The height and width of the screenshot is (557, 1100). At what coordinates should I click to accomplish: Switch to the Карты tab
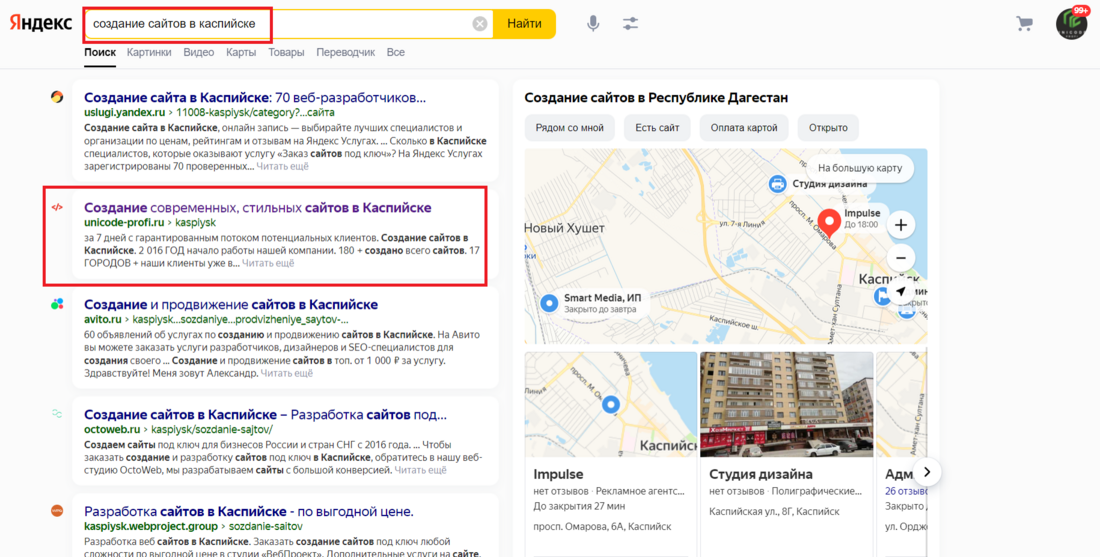click(241, 53)
